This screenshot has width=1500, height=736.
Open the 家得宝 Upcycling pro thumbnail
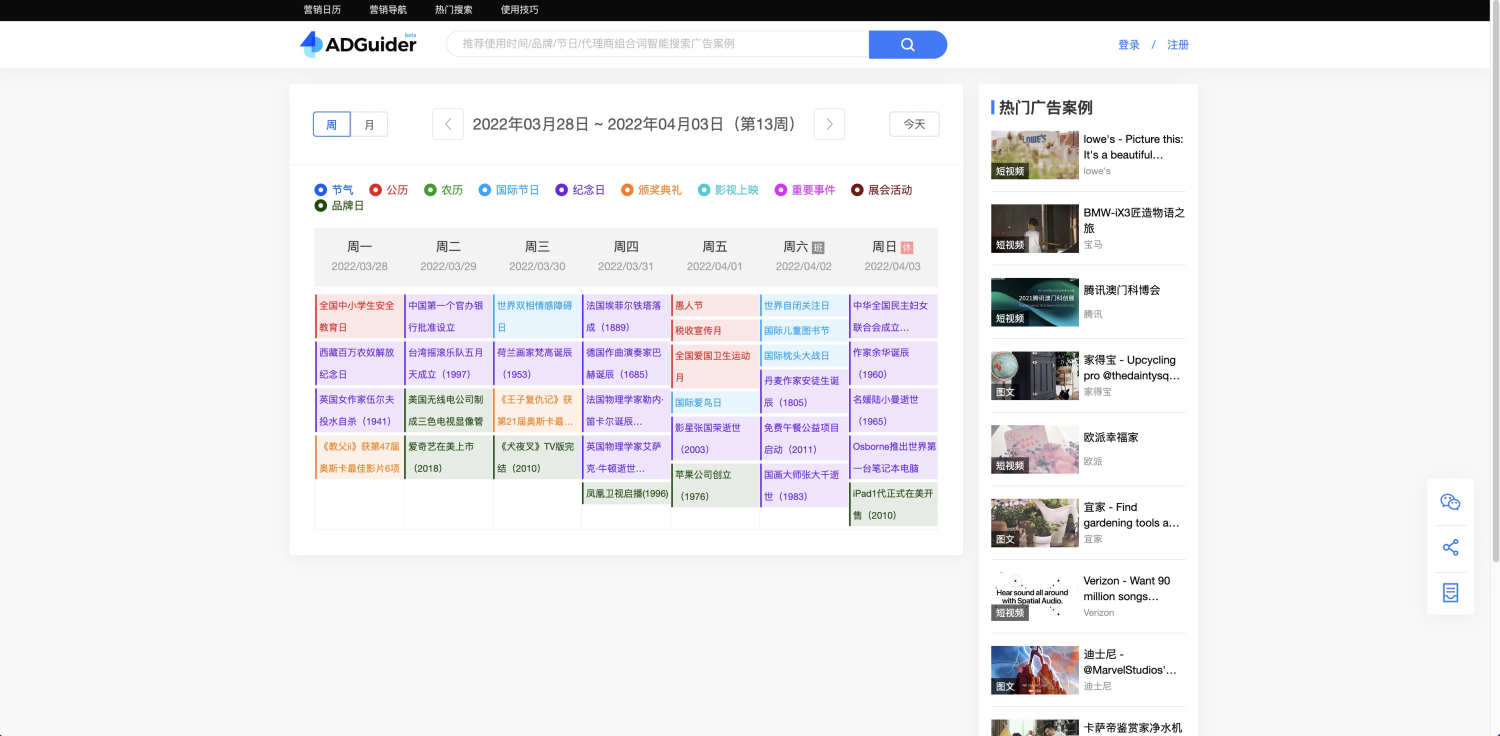pos(1034,375)
